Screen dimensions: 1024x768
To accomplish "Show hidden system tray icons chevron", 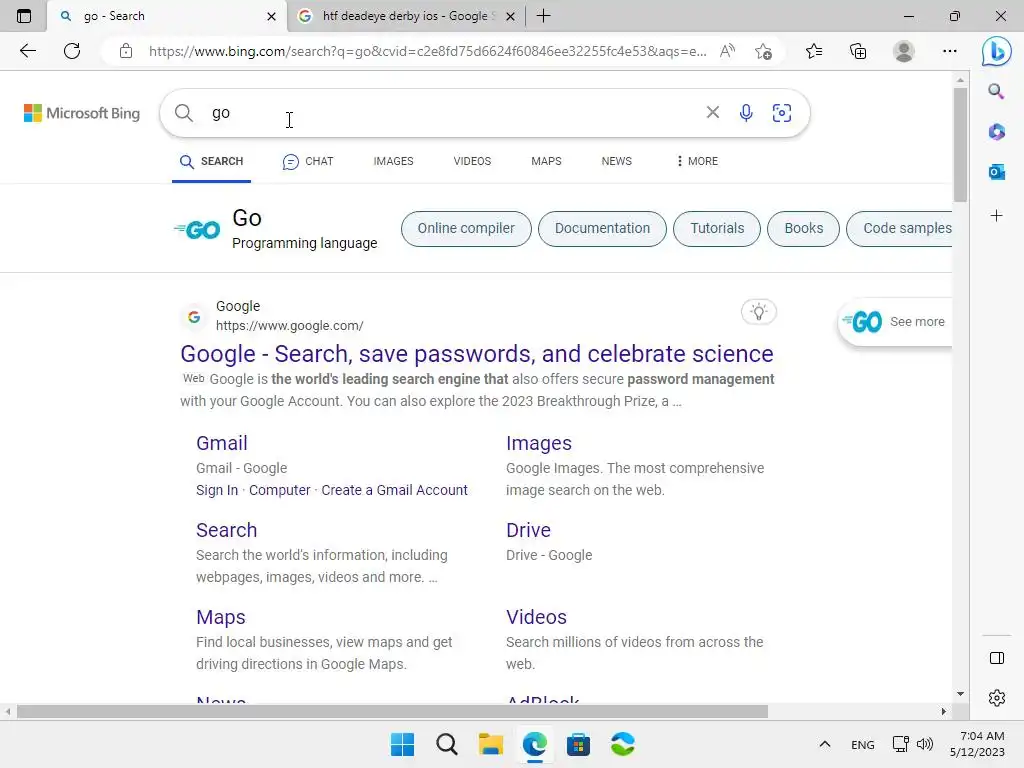I will click(x=825, y=744).
